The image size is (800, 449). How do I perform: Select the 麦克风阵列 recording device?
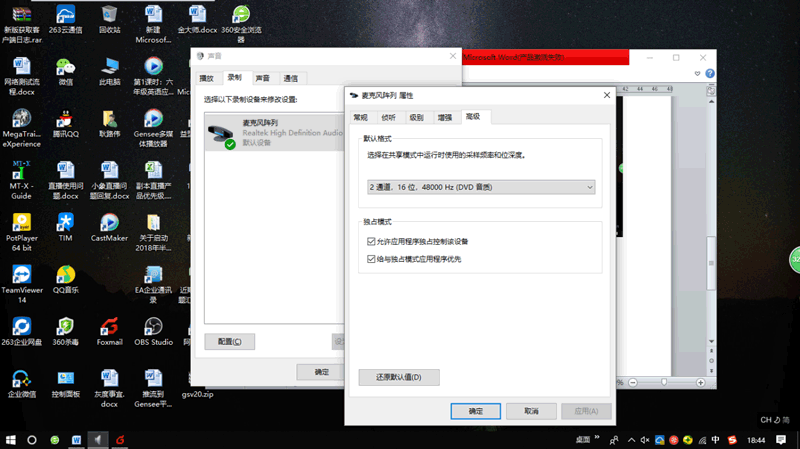tap(270, 132)
